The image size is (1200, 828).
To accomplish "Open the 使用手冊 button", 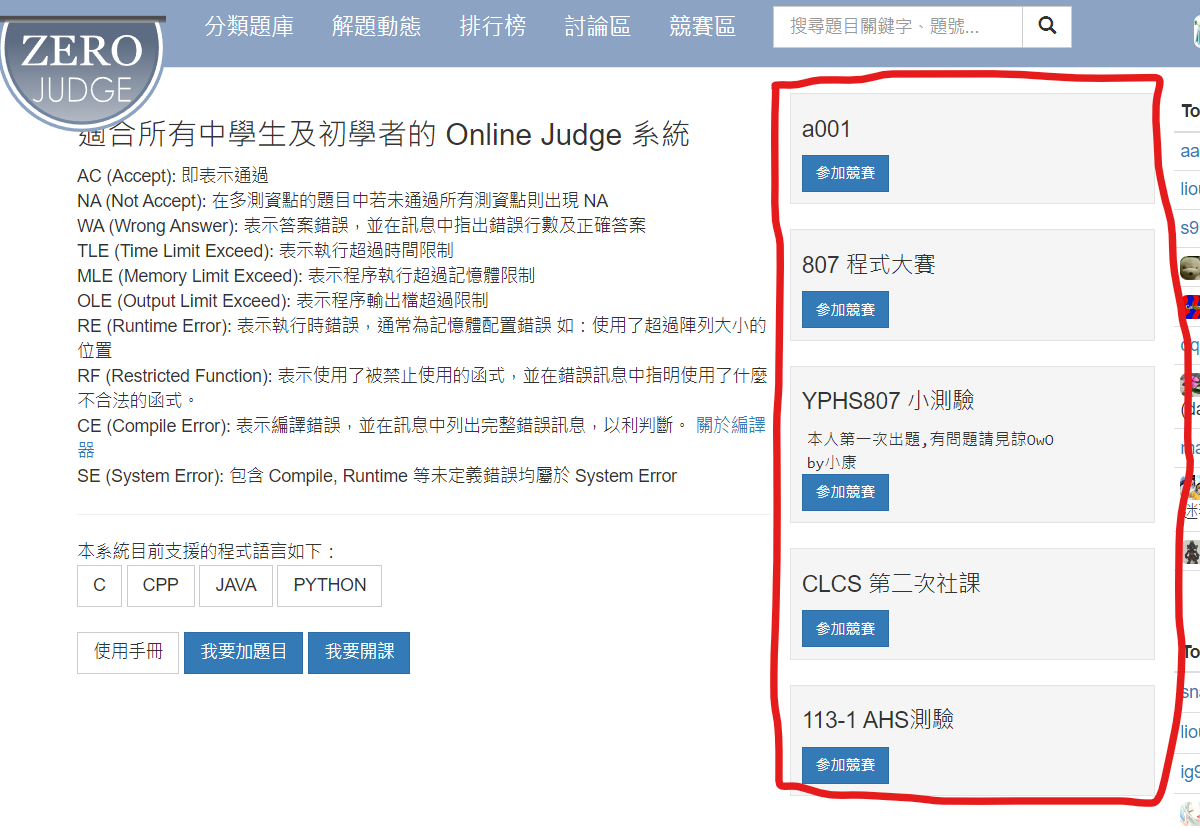I will coord(128,652).
